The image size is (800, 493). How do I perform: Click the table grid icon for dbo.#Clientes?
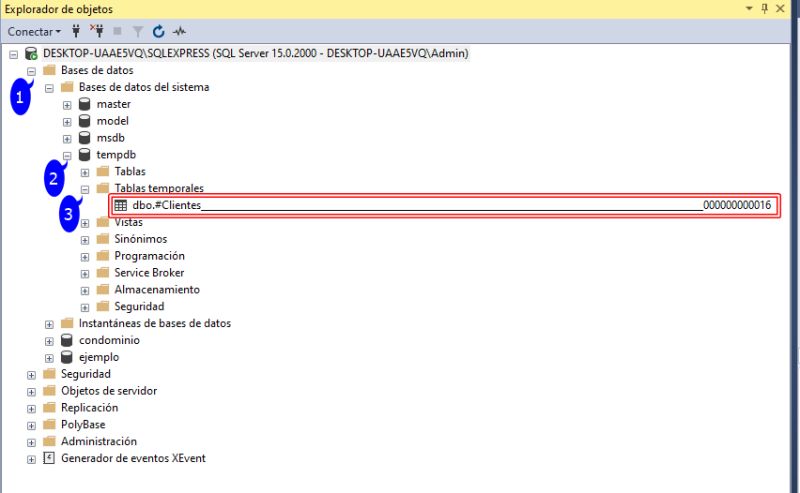click(x=121, y=205)
